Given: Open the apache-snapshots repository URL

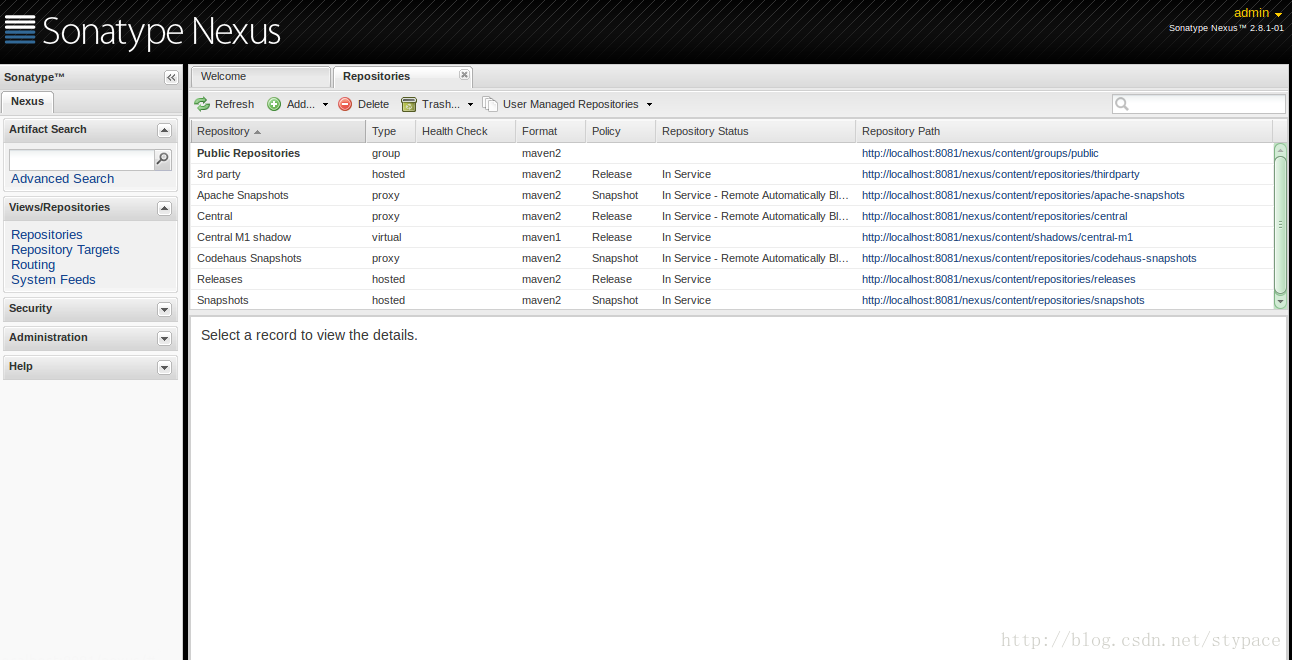Looking at the screenshot, I should point(1023,196).
